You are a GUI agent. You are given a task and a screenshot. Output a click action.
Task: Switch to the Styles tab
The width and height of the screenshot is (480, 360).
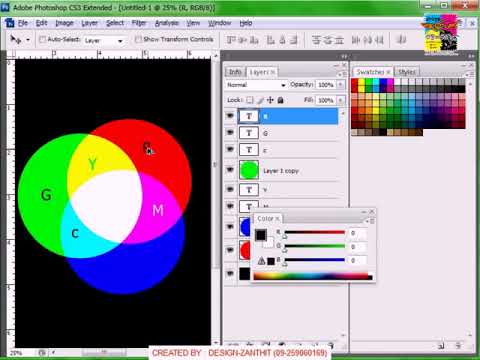pyautogui.click(x=407, y=72)
